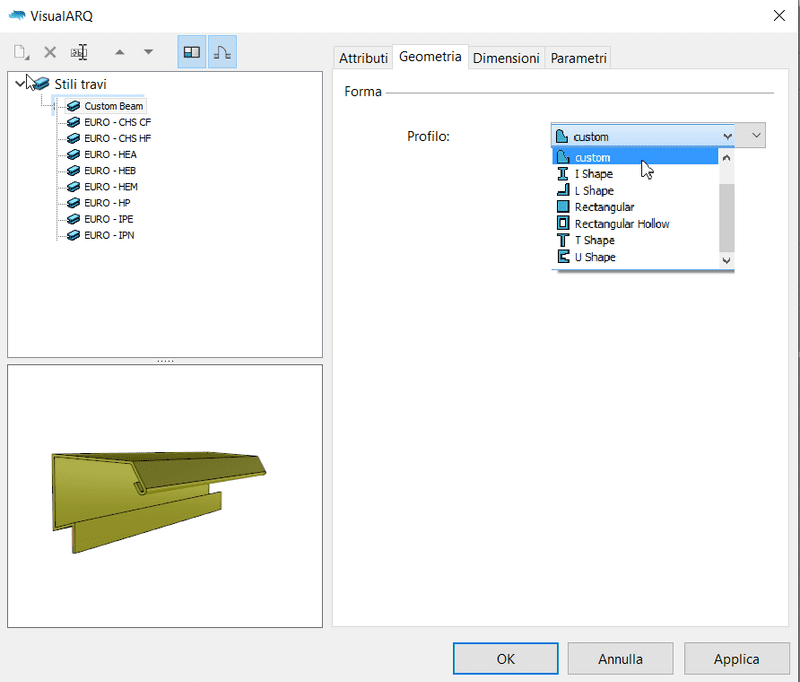
Task: Open the Dimensioni tab
Action: [x=506, y=58]
